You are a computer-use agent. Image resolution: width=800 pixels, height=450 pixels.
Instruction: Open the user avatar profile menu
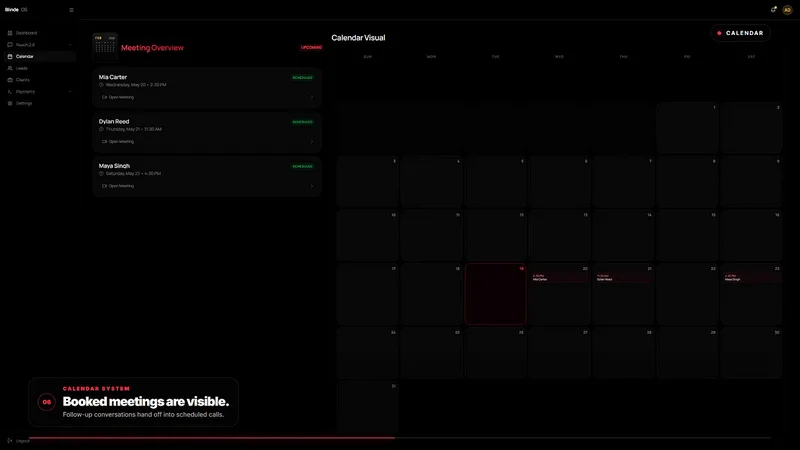click(787, 10)
